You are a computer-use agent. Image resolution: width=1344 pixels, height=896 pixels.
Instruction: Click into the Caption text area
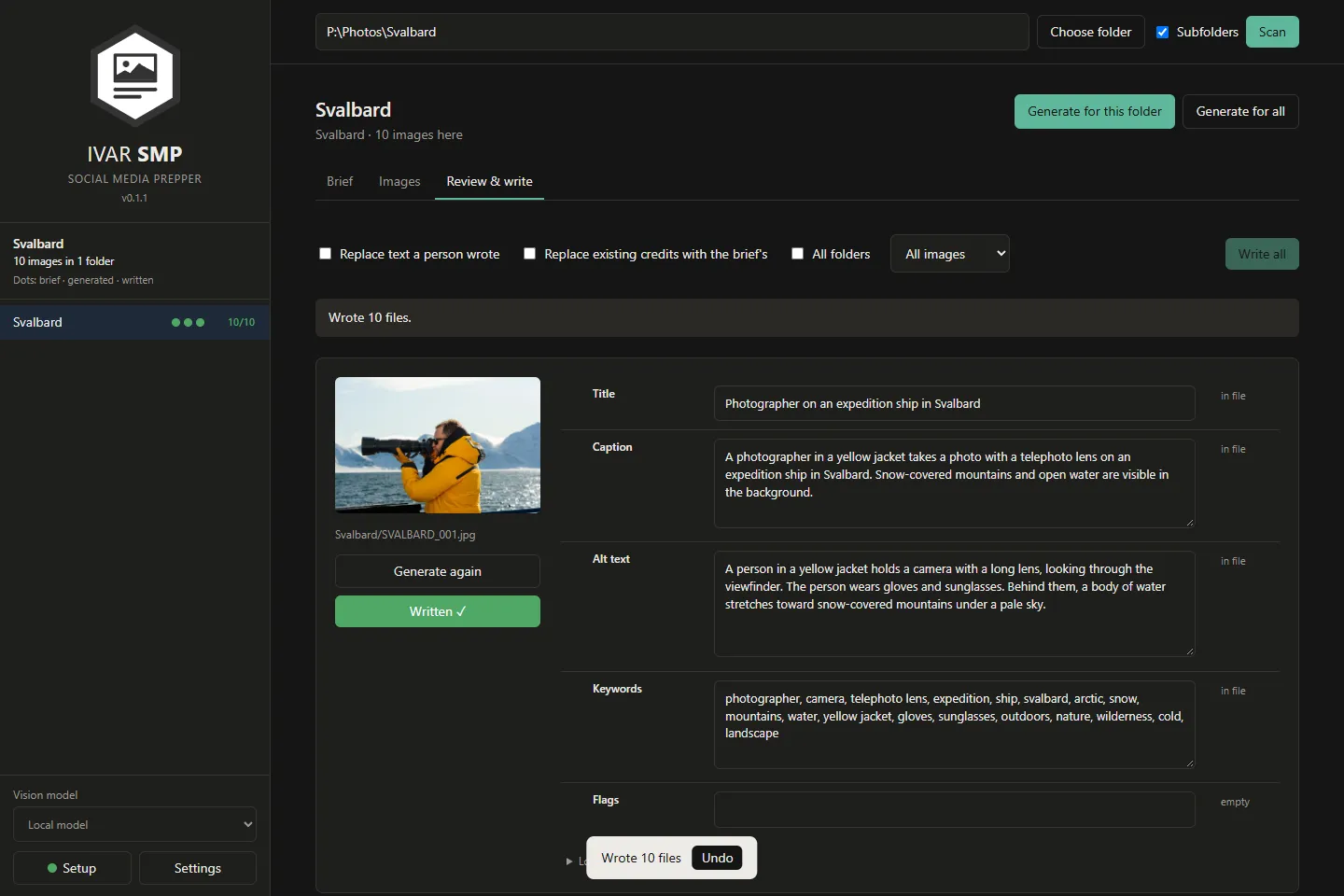click(x=954, y=483)
